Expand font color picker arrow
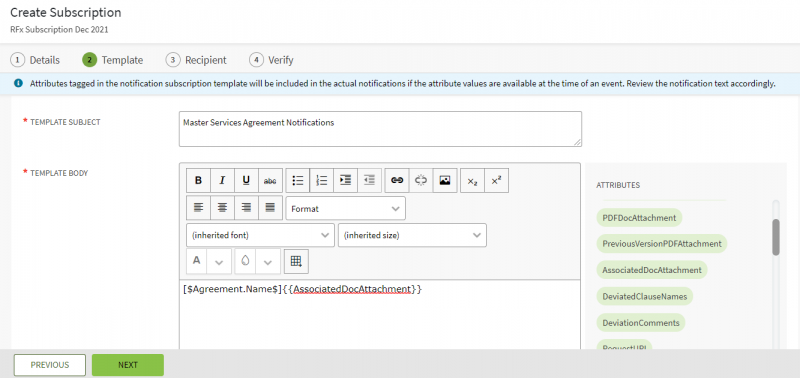 click(x=219, y=262)
